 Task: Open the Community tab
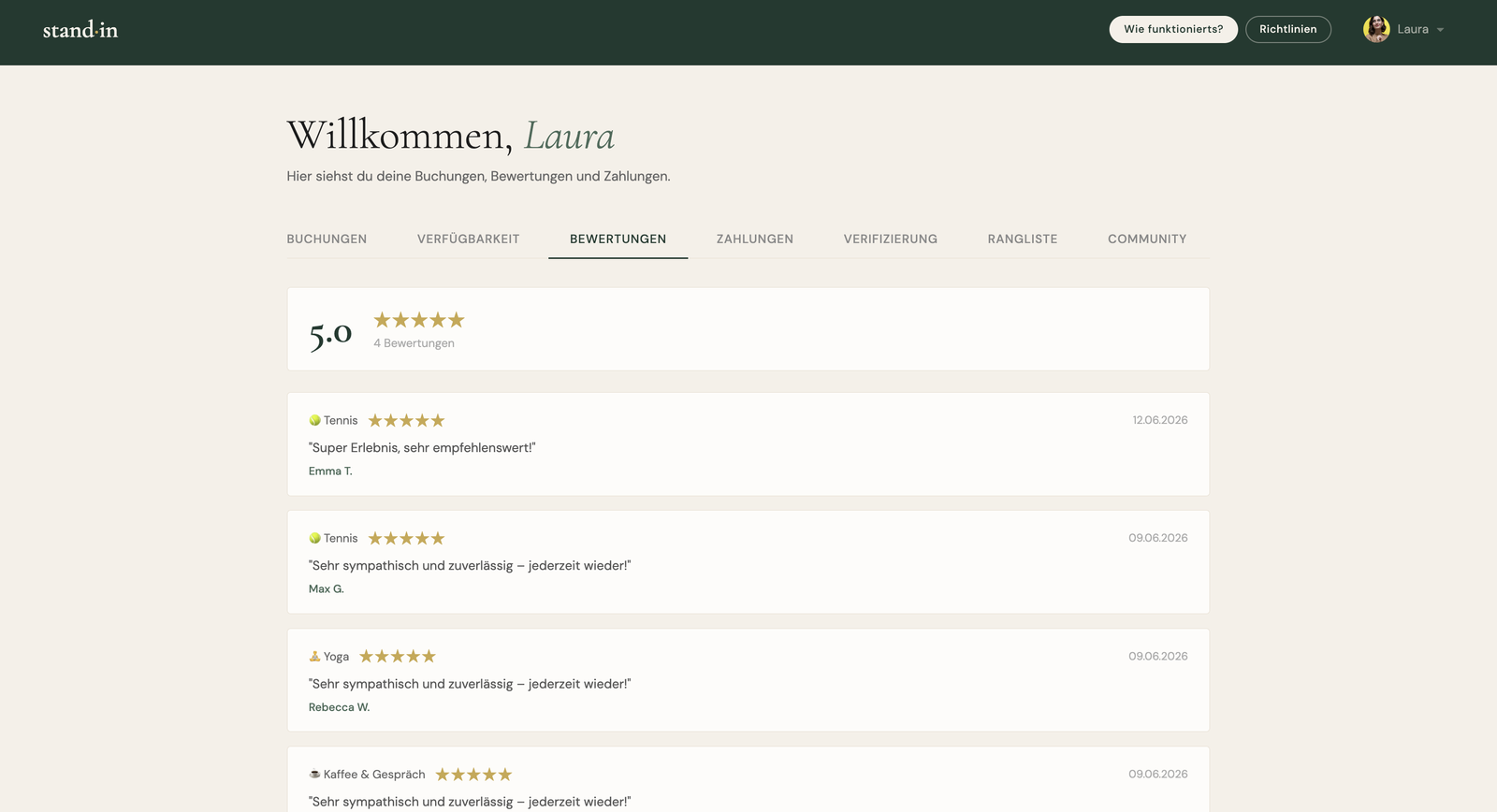point(1147,239)
